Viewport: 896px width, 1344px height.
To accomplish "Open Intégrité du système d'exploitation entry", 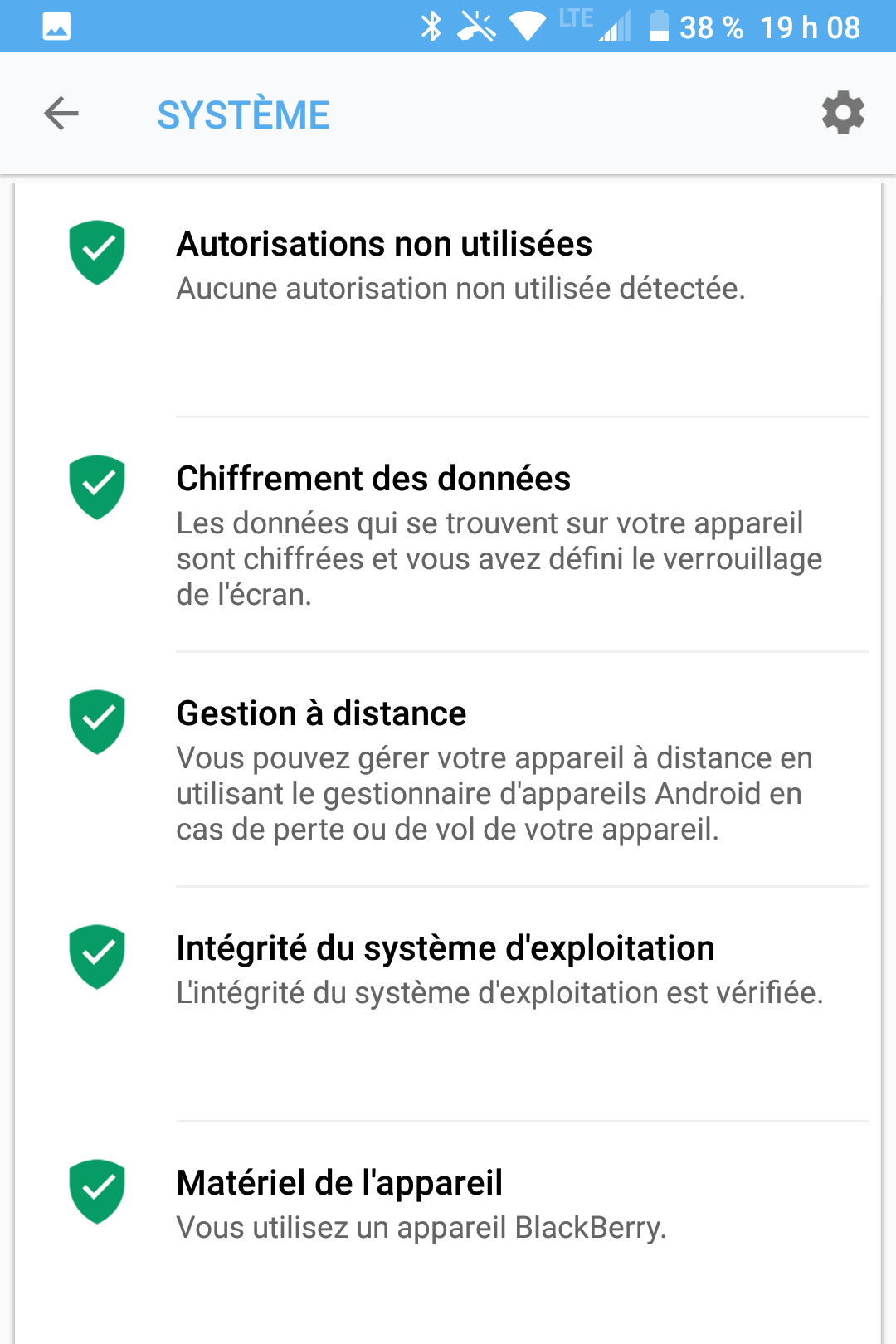I will [498, 969].
